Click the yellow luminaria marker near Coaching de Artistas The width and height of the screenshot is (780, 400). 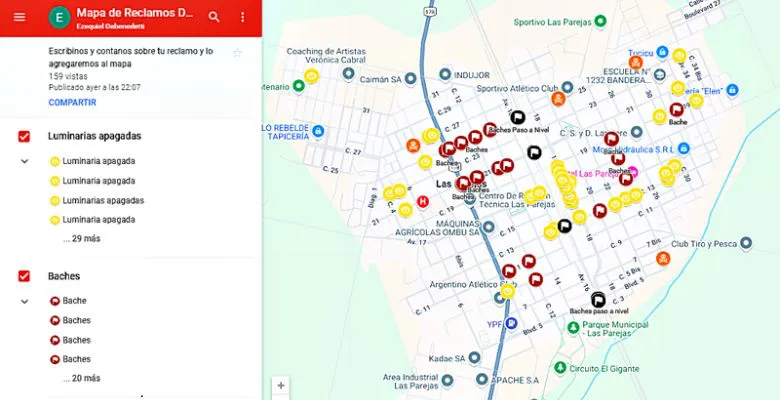click(x=312, y=76)
